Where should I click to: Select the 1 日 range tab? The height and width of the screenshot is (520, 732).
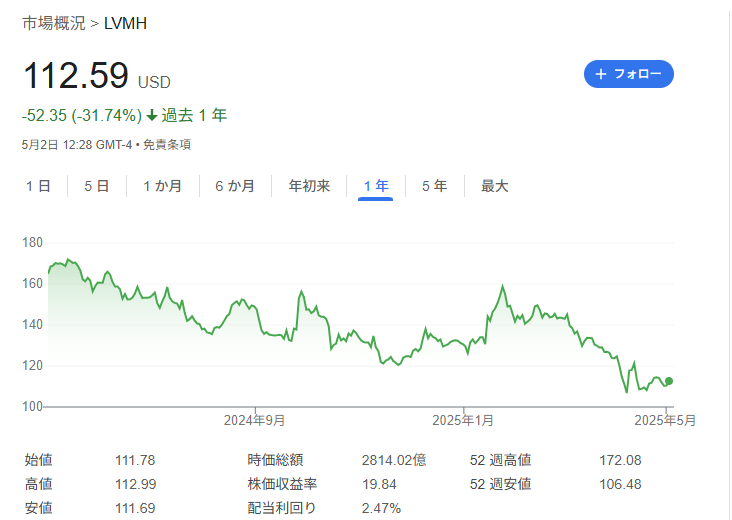coord(38,186)
